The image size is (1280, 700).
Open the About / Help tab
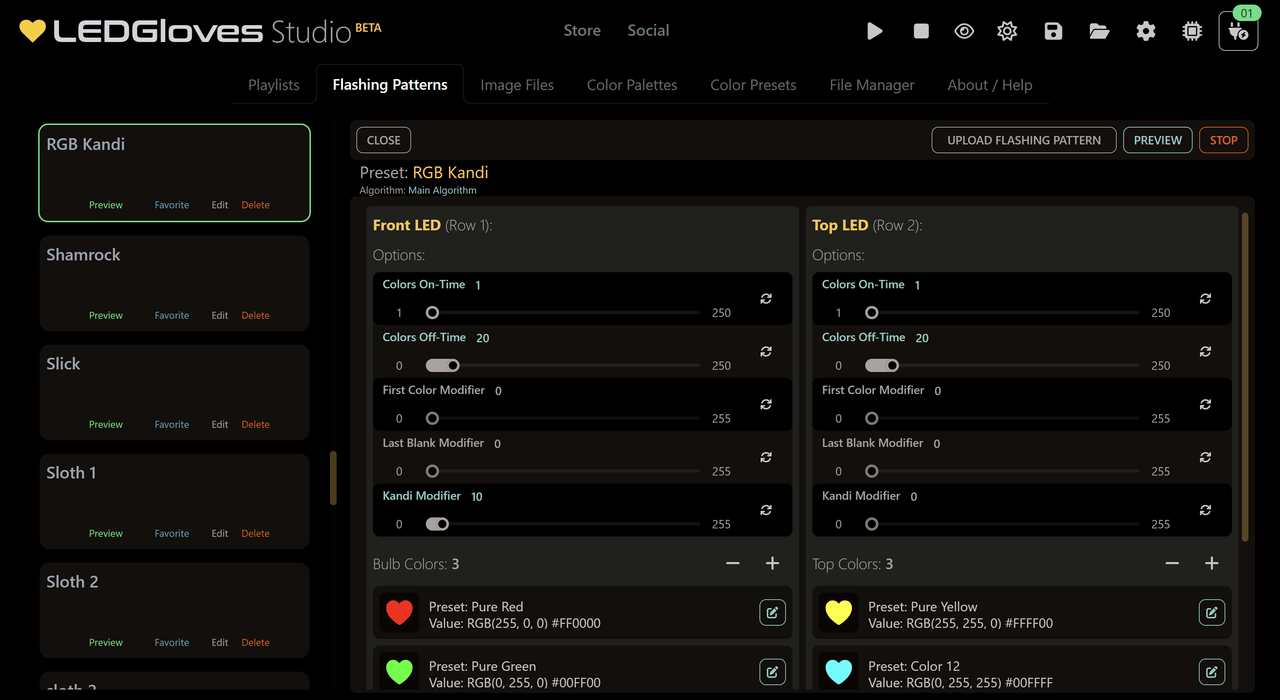pyautogui.click(x=990, y=85)
